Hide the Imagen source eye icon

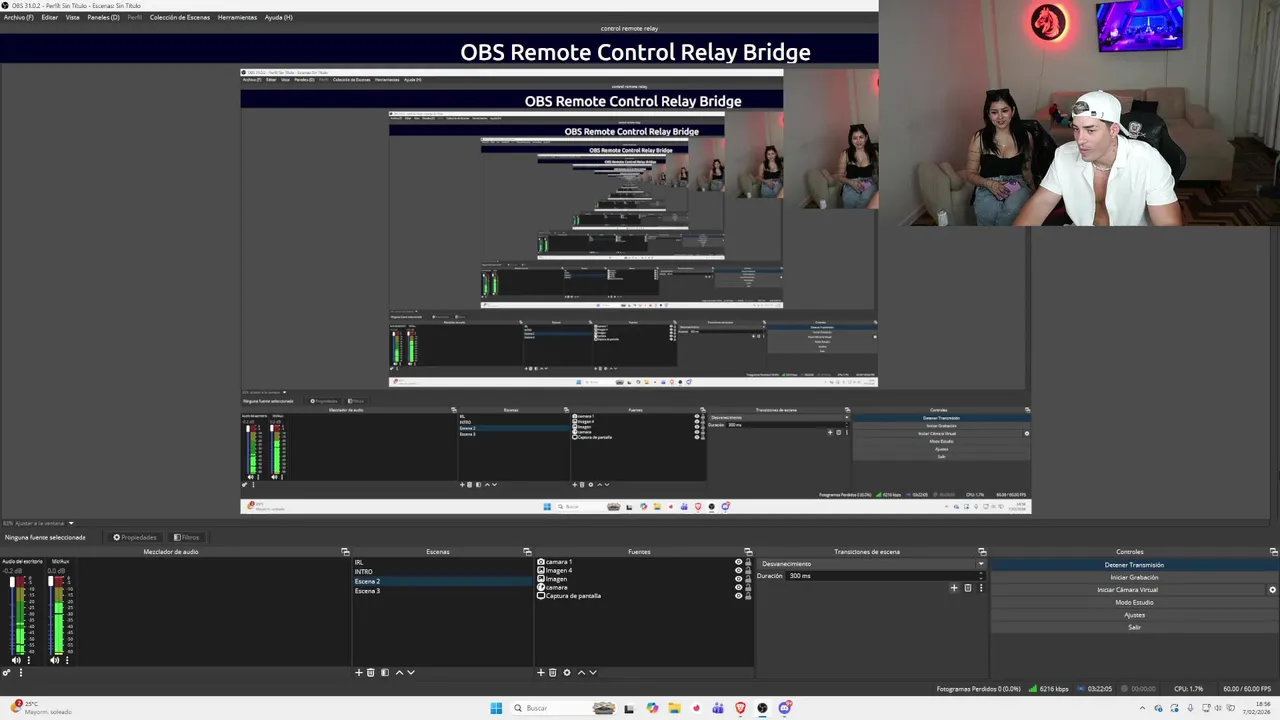point(739,579)
